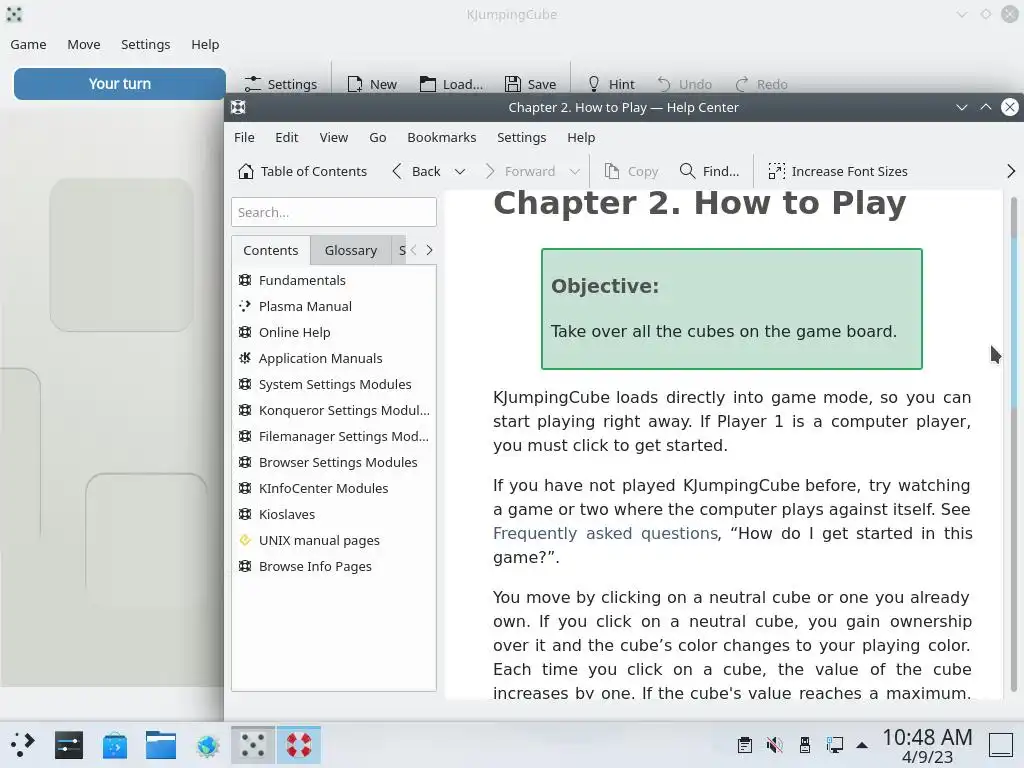
Task: Click the removable devices tray icon
Action: tap(805, 744)
